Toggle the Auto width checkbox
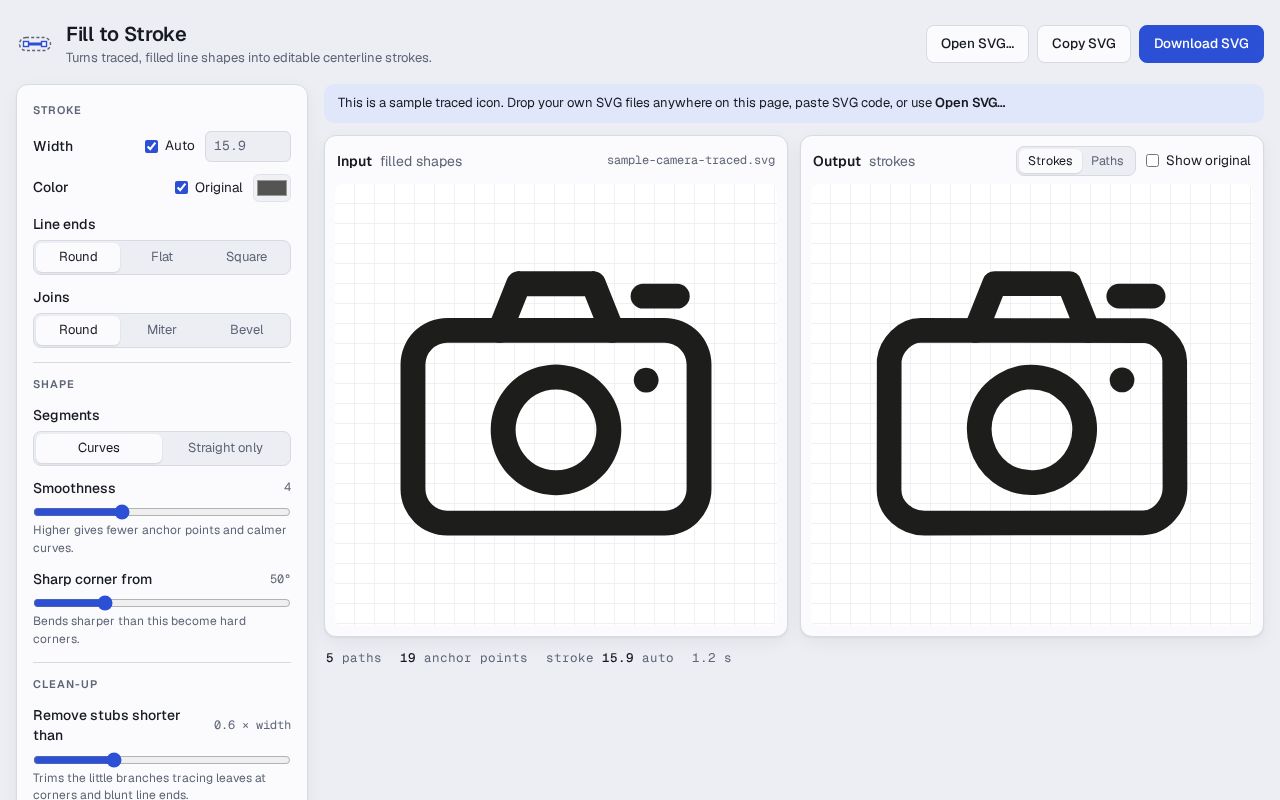 pyautogui.click(x=152, y=146)
